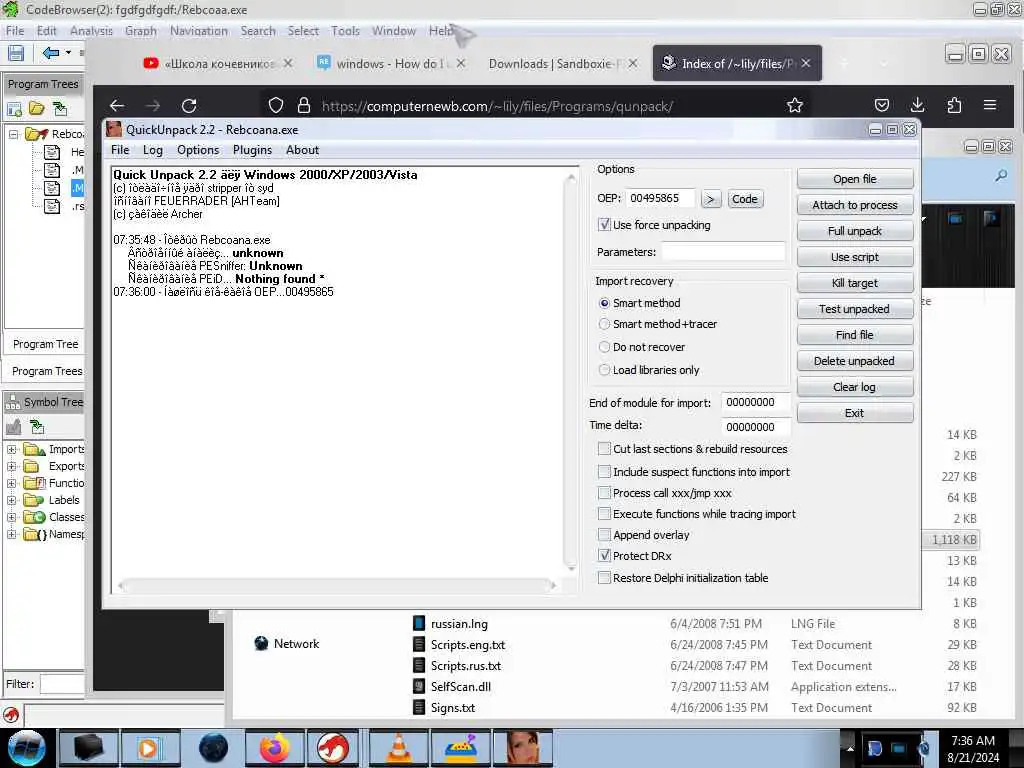
Task: Click the Time delta input field
Action: tap(756, 426)
